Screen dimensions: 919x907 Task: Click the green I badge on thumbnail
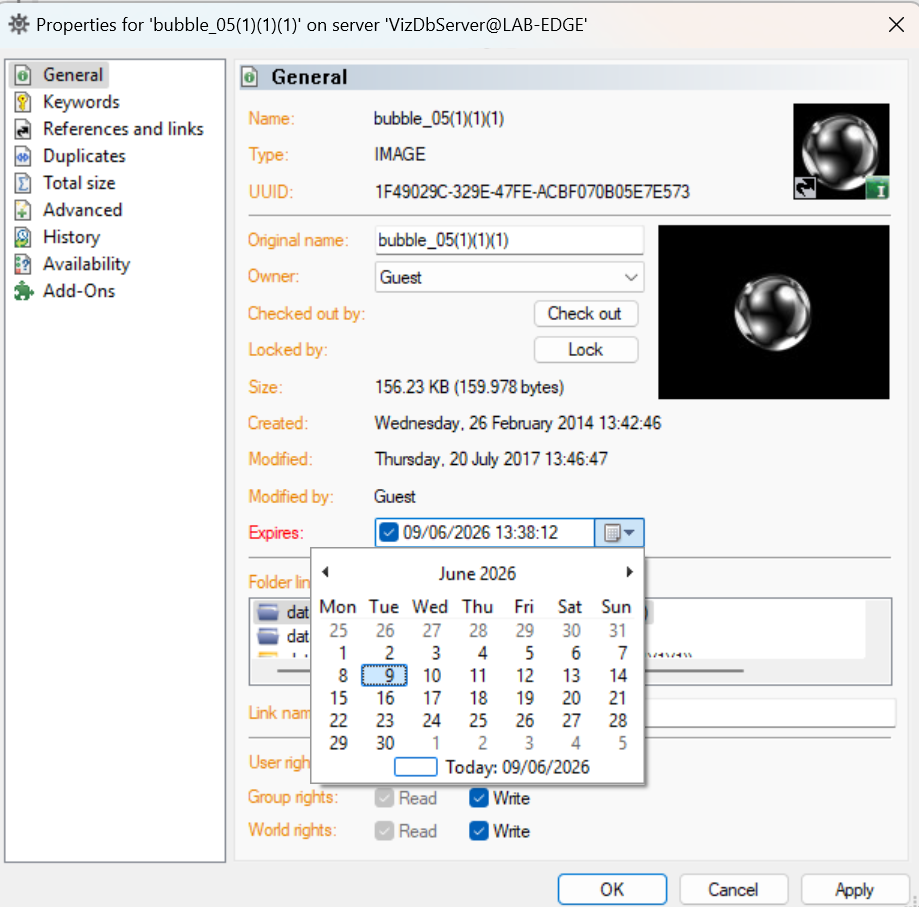[878, 188]
